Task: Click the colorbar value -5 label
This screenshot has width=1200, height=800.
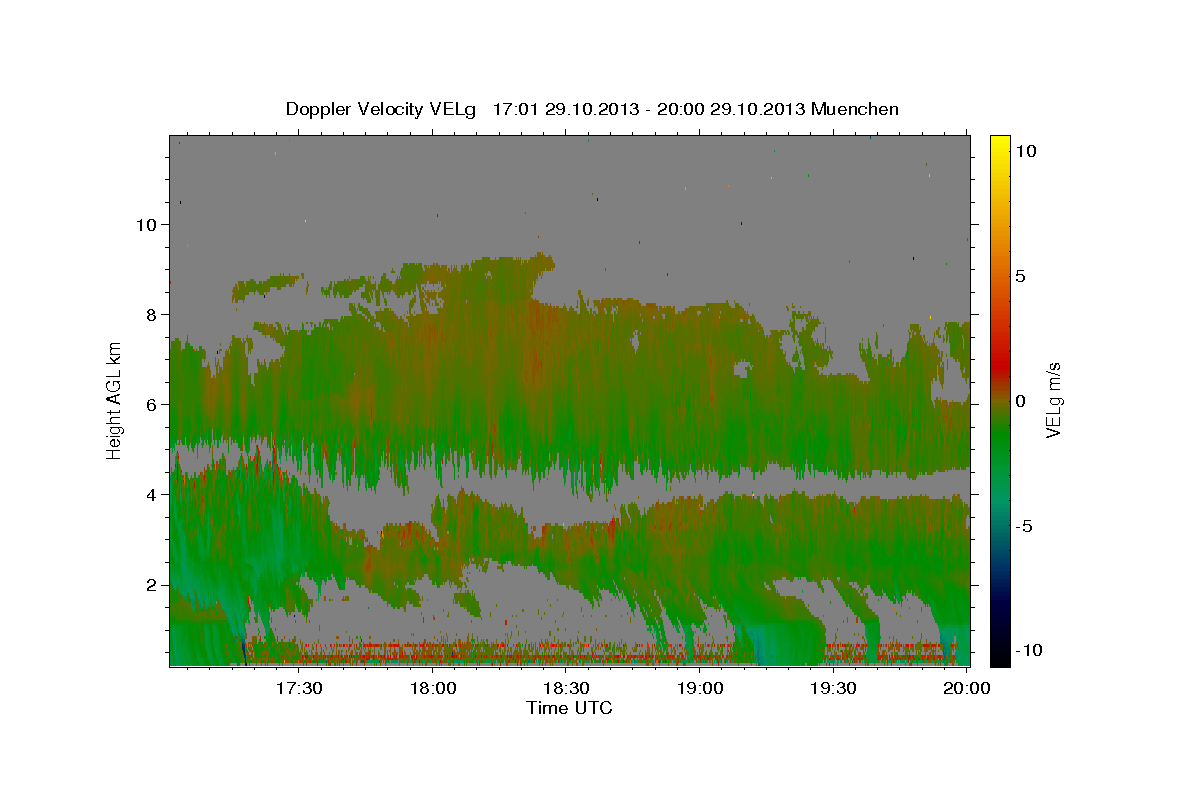Action: click(x=1023, y=526)
